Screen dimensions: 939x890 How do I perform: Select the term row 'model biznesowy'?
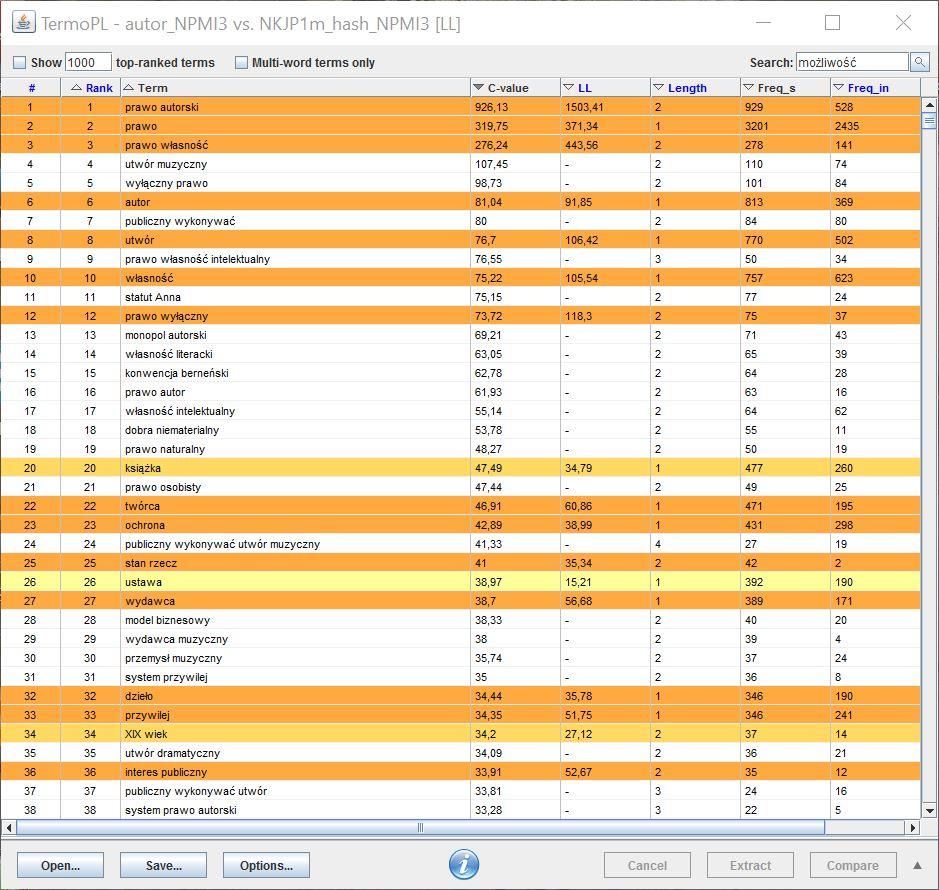pos(461,620)
